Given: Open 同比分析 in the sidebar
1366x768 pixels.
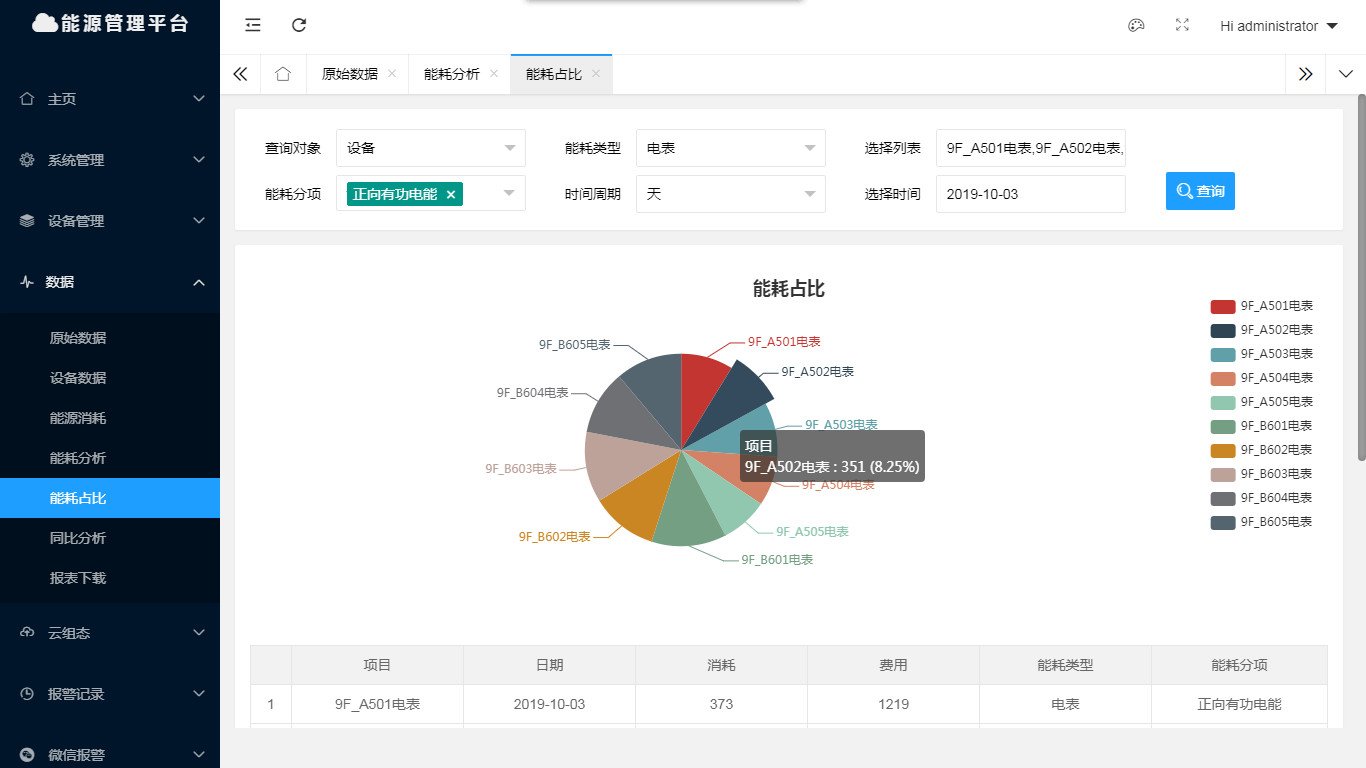Looking at the screenshot, I should [x=78, y=538].
